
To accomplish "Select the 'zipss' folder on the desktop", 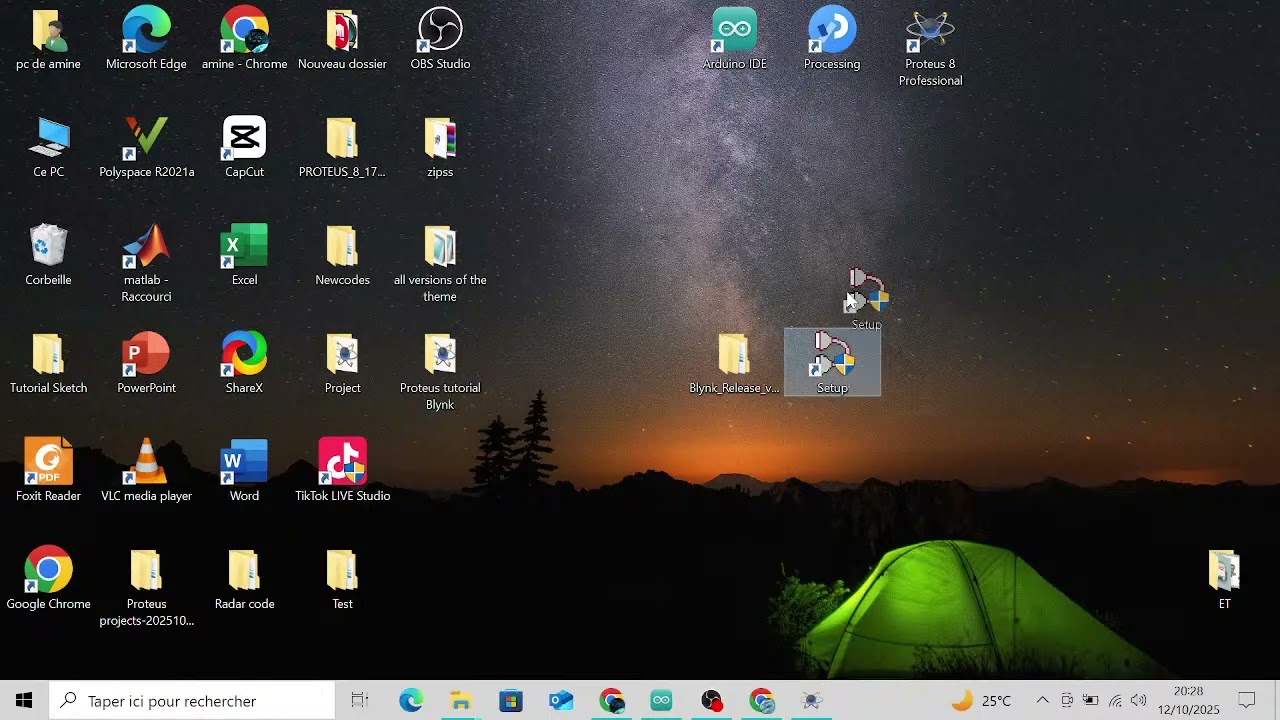I will pyautogui.click(x=440, y=148).
